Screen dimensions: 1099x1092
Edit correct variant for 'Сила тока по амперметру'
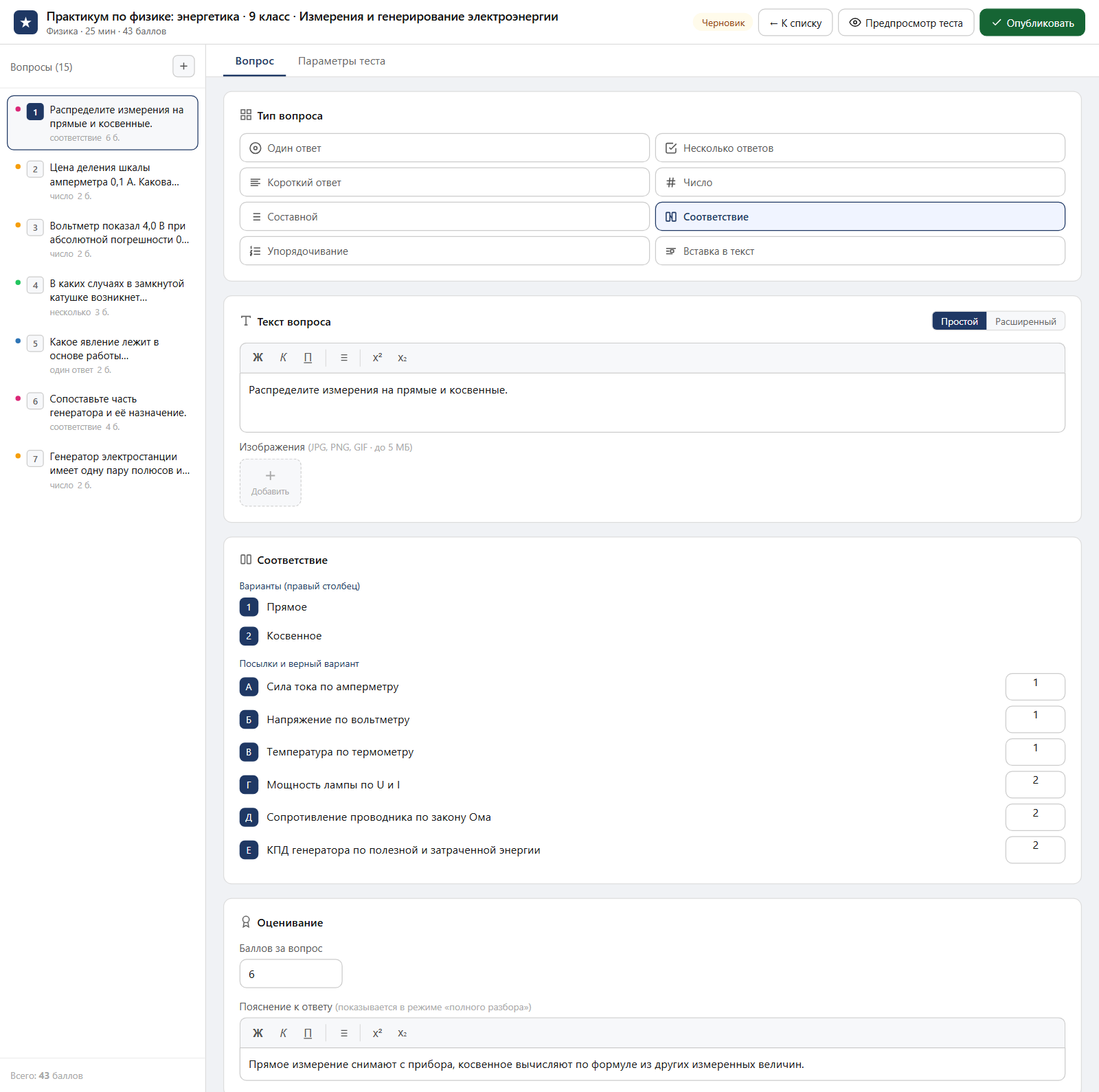1035,687
